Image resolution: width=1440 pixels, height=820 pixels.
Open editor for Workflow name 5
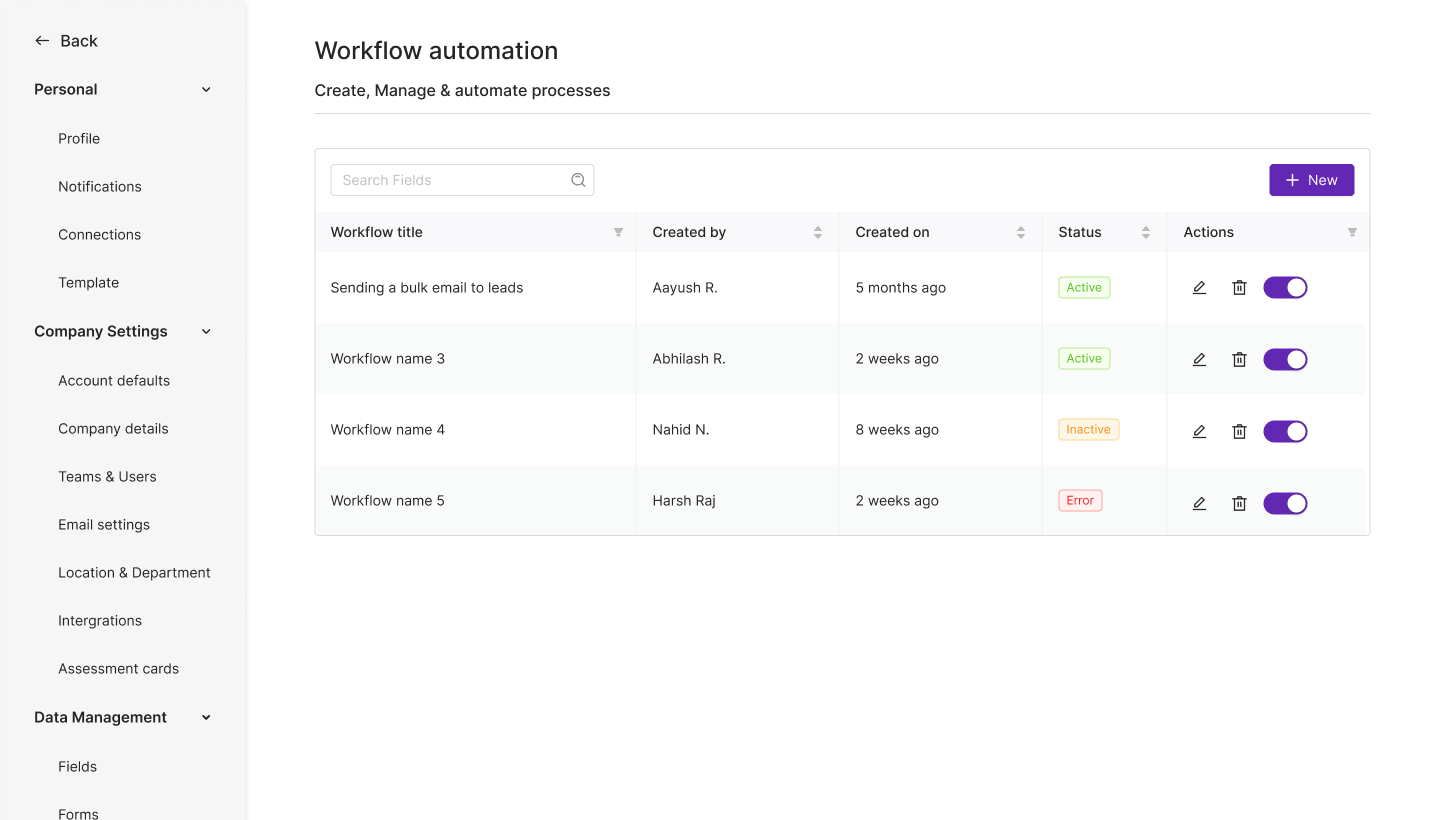coord(1199,503)
